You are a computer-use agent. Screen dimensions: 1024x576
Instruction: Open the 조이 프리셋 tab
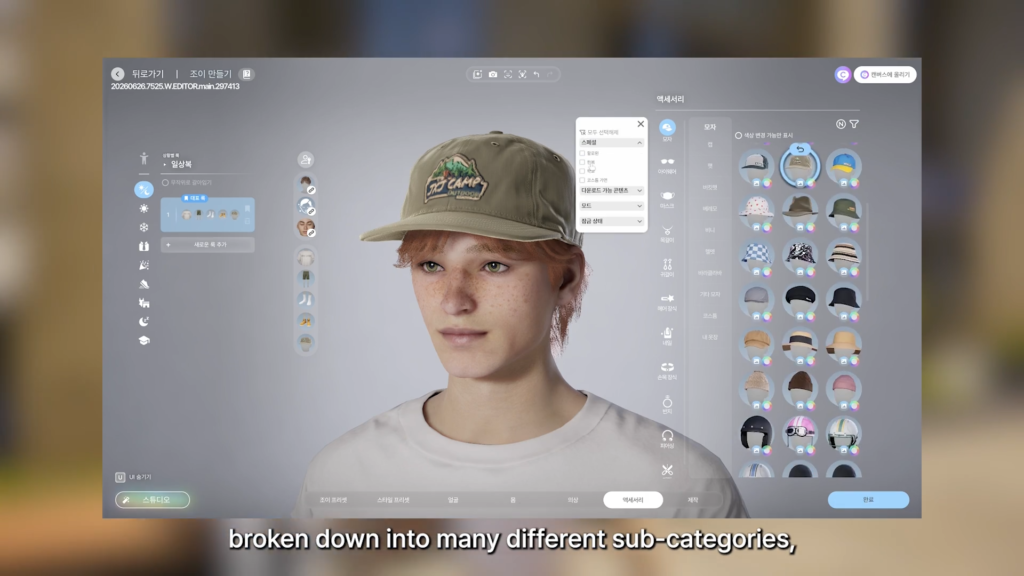click(333, 500)
